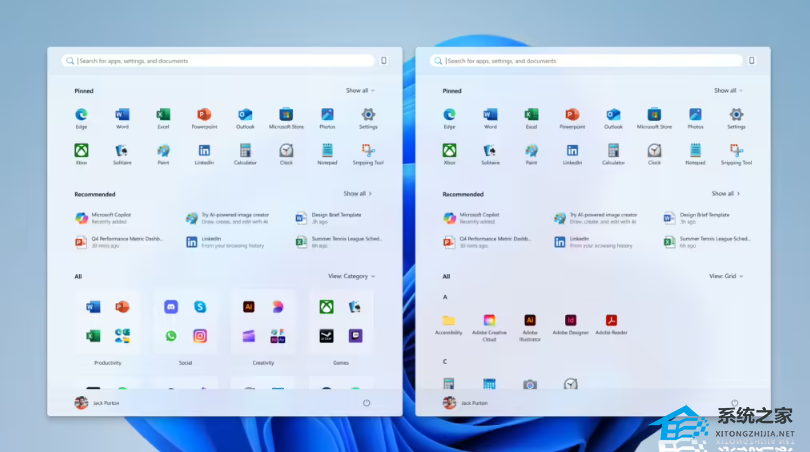Expand Pinned Show all in the left menu
Screen dimensions: 810x452
pos(359,91)
